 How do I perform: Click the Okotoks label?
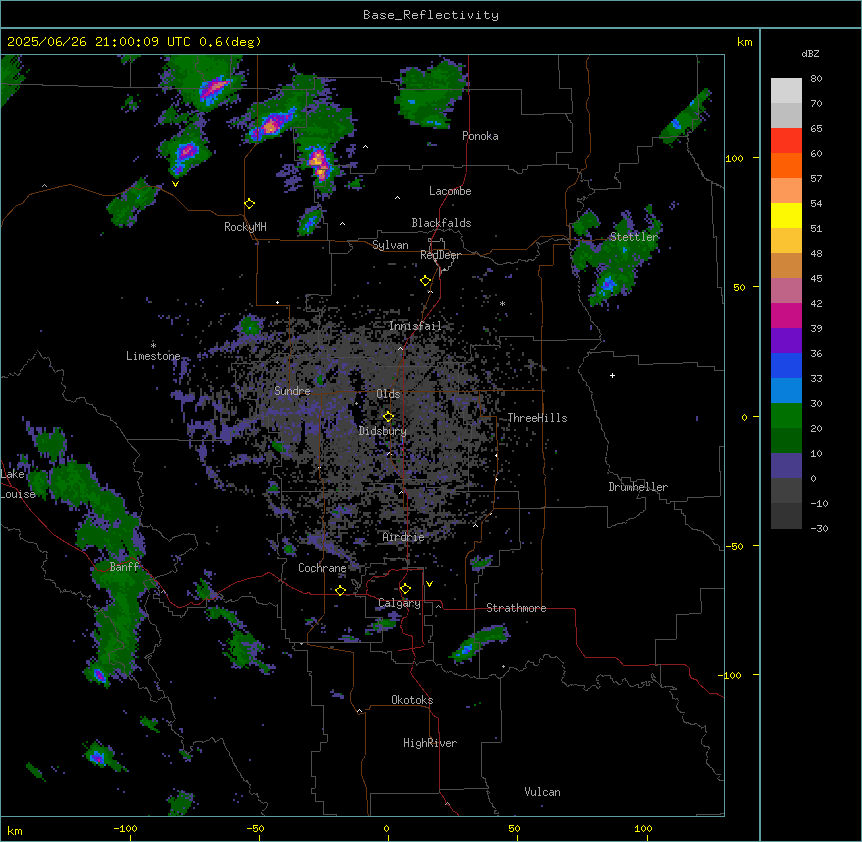(x=412, y=700)
